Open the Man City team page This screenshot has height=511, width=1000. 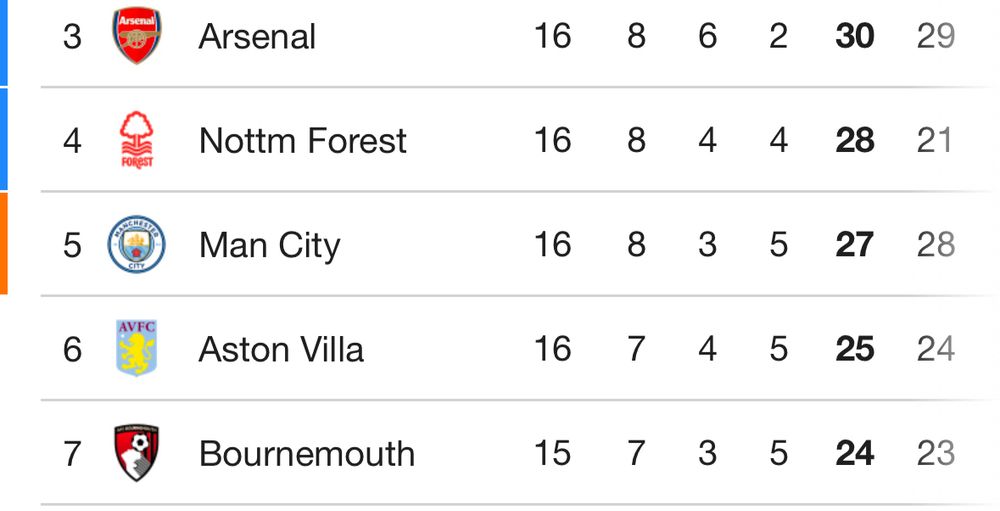(x=270, y=246)
